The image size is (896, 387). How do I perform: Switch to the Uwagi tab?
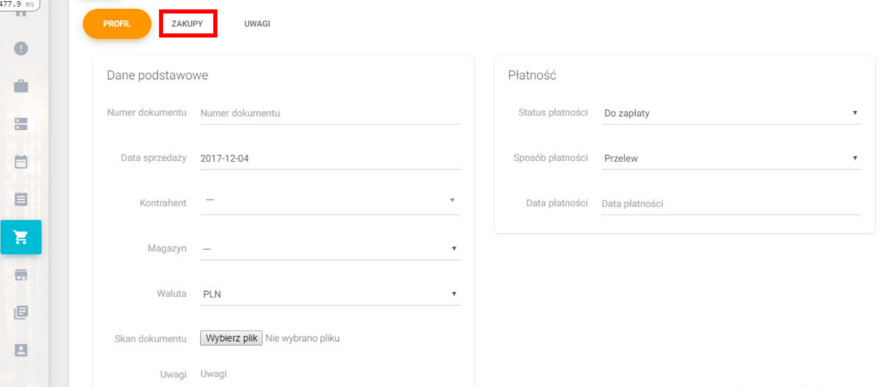pos(257,24)
